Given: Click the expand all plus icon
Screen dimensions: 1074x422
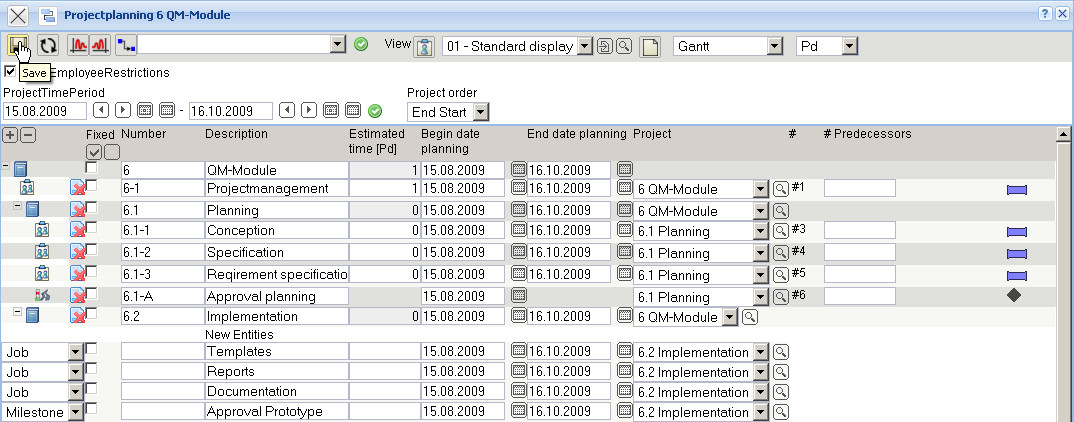Looking at the screenshot, I should pos(11,135).
